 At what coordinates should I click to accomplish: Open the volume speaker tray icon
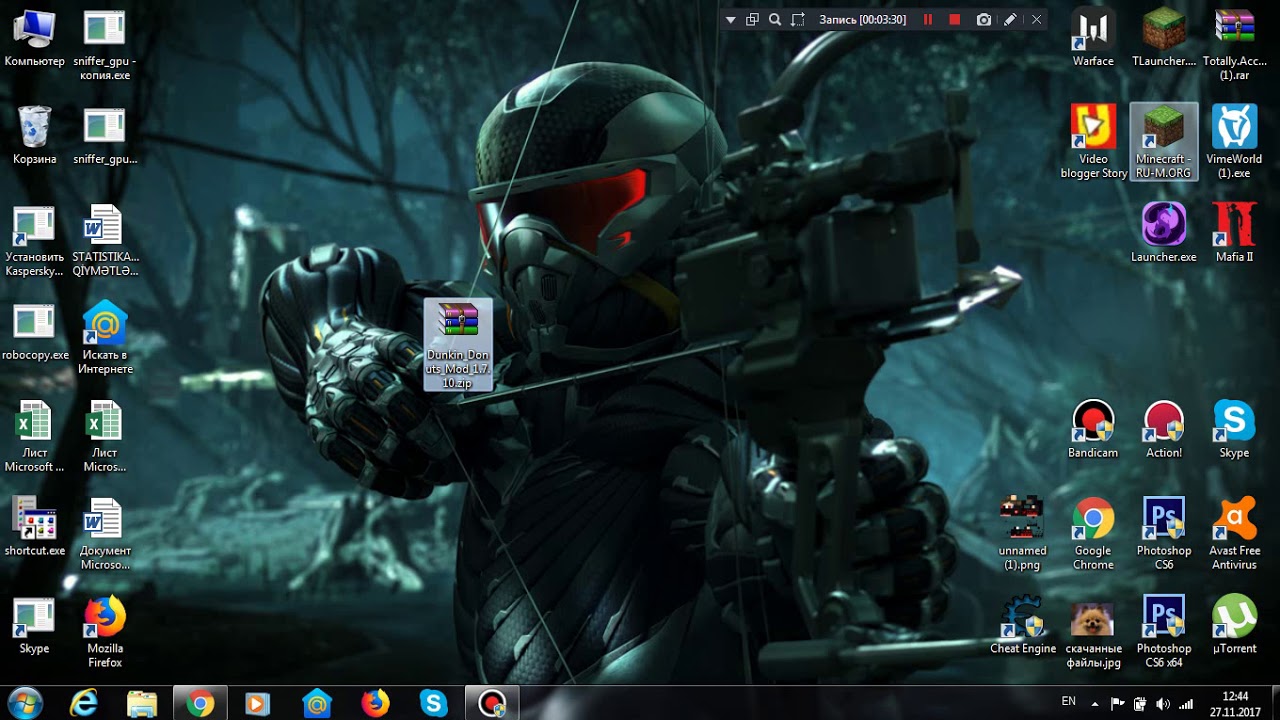pyautogui.click(x=1163, y=704)
